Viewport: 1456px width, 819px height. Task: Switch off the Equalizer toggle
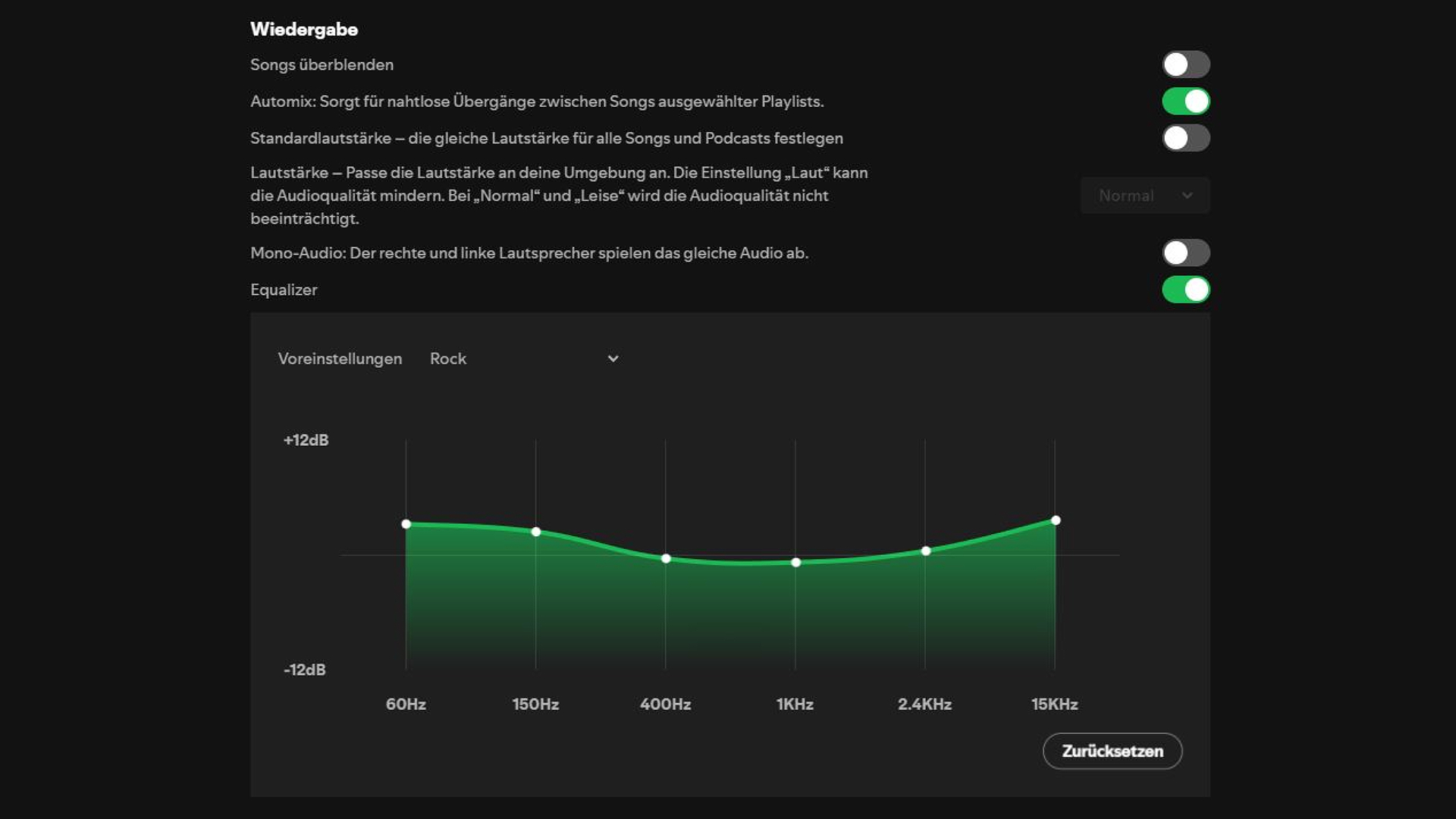(1185, 290)
